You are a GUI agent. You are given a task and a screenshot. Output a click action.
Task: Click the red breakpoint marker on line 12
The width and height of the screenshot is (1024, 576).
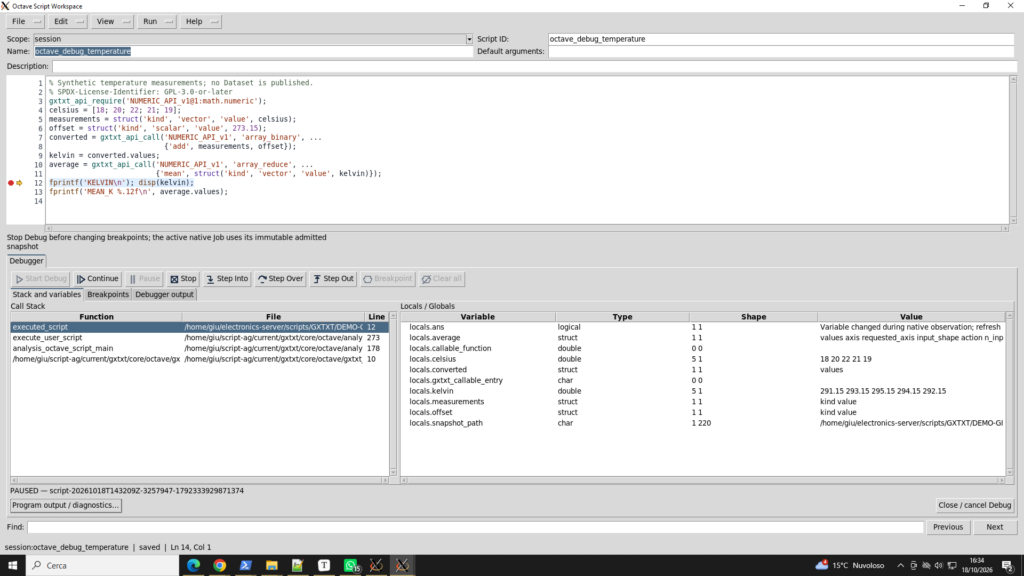(10, 183)
